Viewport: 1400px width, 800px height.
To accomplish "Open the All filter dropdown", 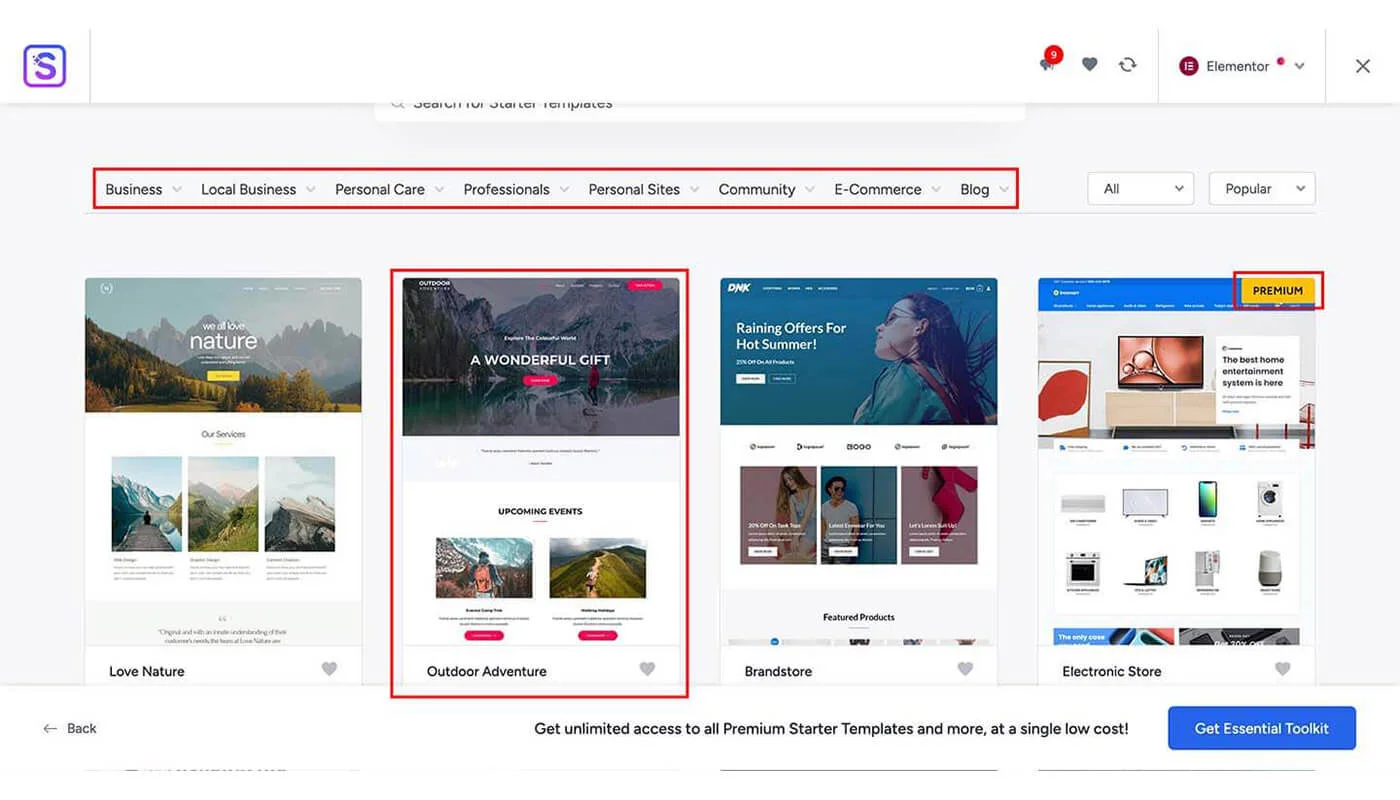I will click(x=1140, y=189).
